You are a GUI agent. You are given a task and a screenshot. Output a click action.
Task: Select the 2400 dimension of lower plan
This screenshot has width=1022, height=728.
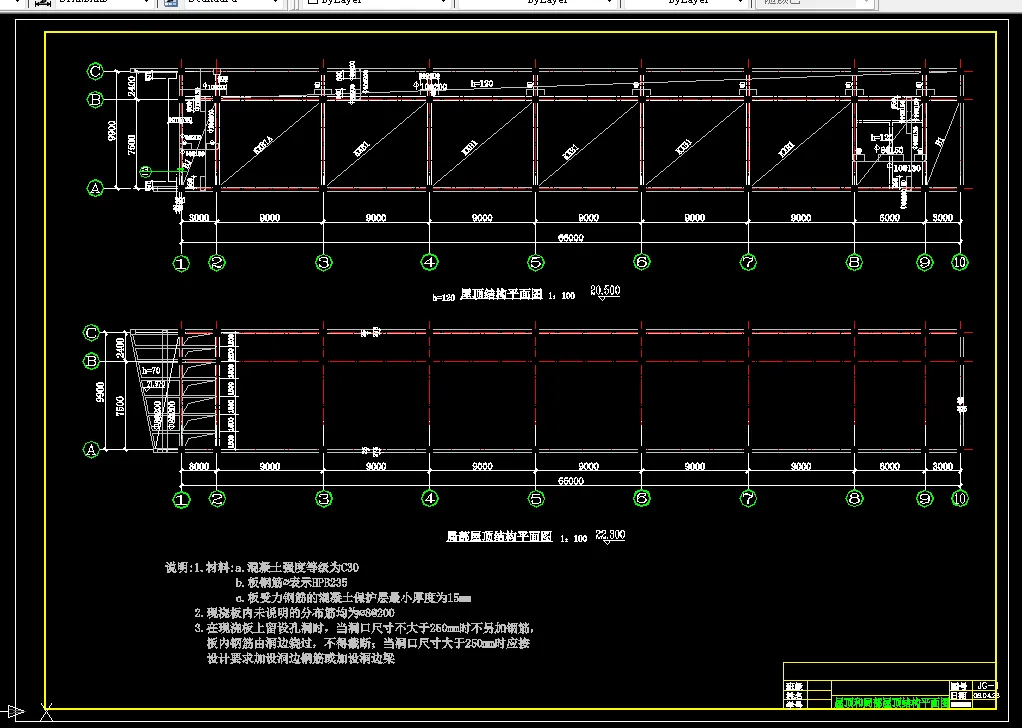coord(120,347)
